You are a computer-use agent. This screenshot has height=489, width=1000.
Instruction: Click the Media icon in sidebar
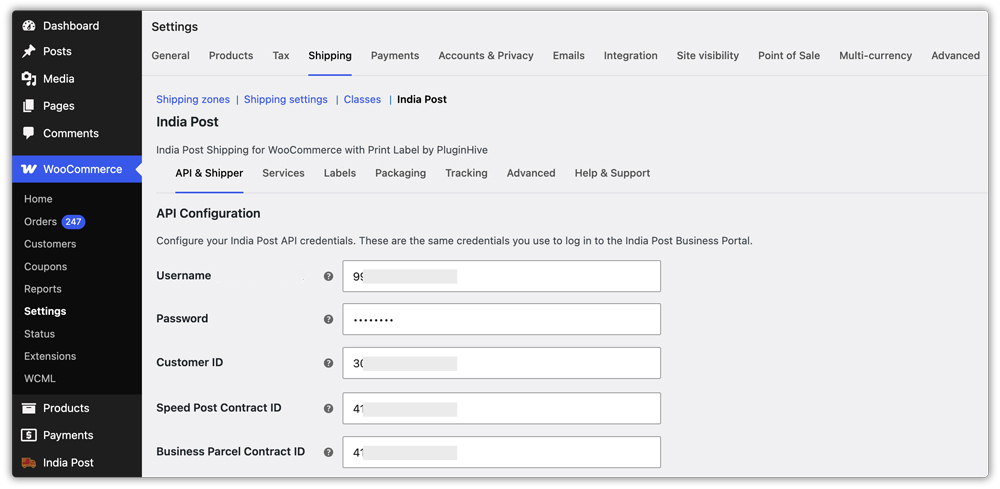(x=29, y=79)
